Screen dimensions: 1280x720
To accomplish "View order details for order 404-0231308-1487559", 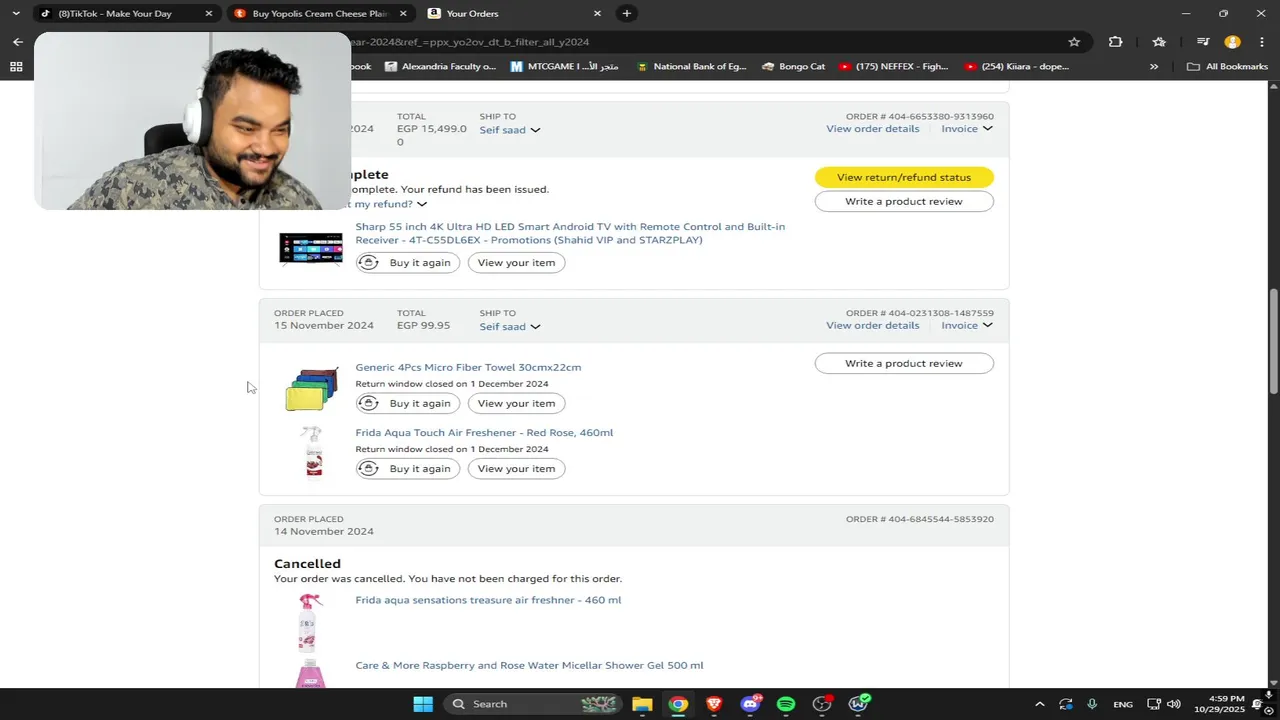I will 872,326.
